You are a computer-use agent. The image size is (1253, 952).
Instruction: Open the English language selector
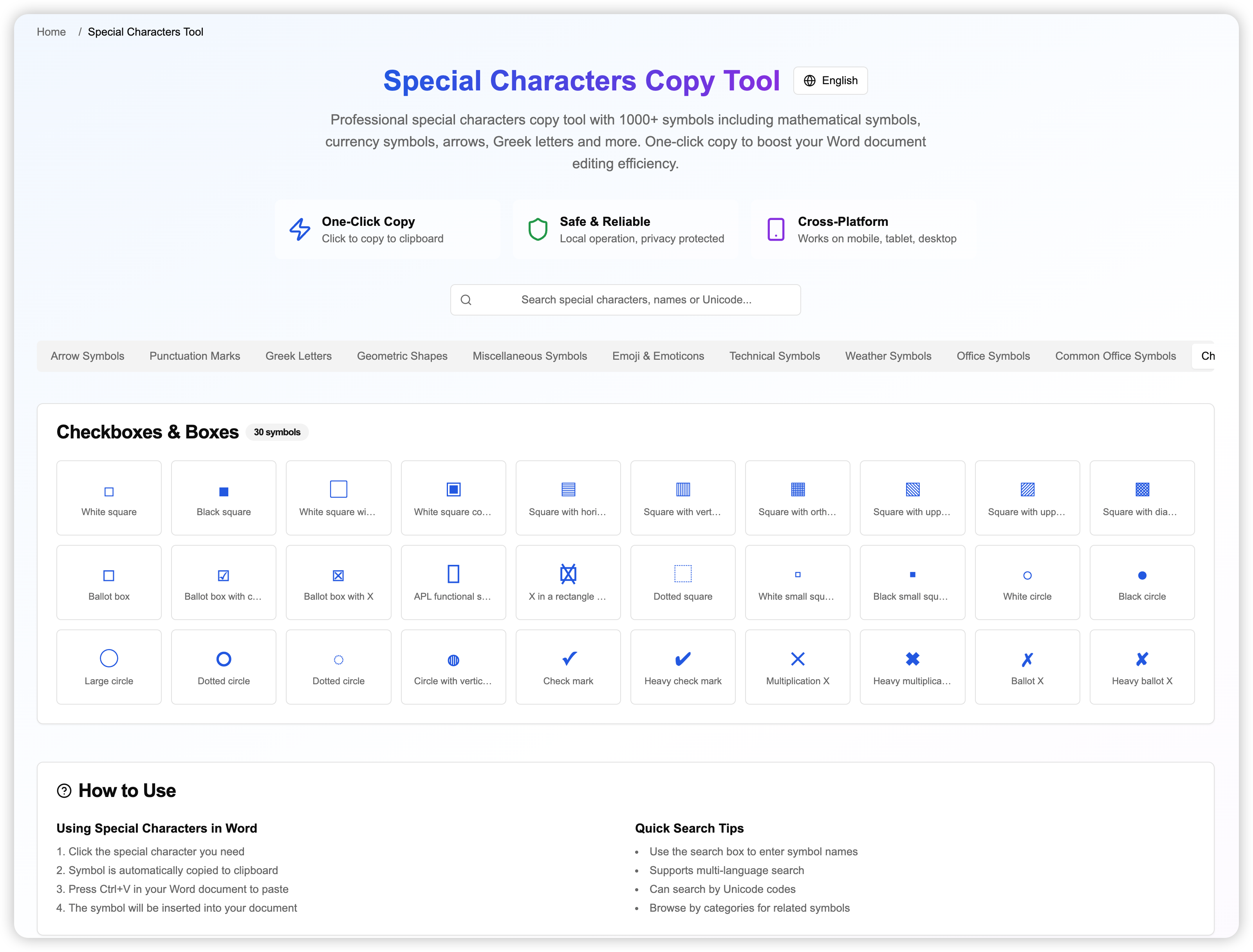(830, 81)
